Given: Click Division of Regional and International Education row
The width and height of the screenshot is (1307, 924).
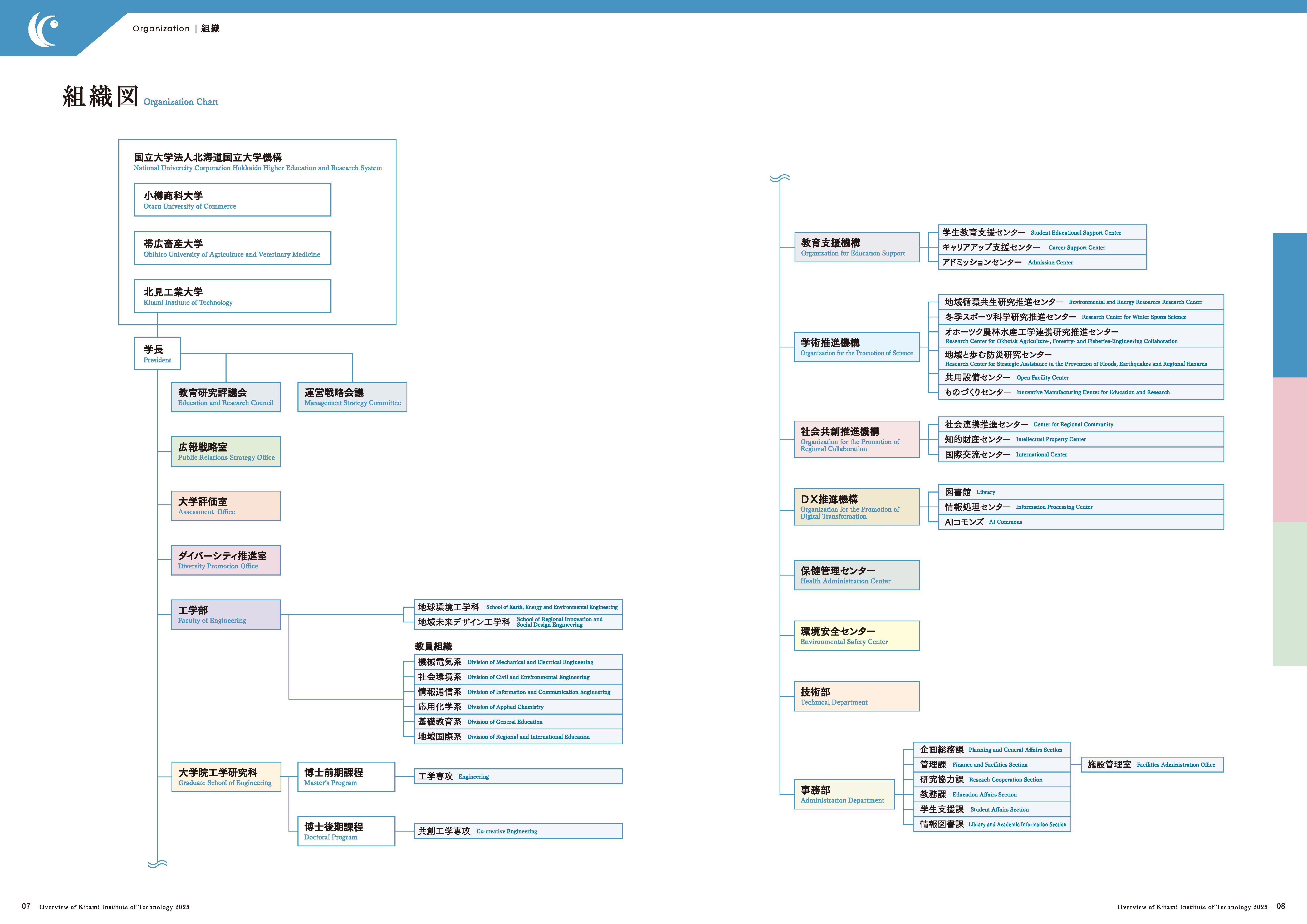Looking at the screenshot, I should click(518, 737).
